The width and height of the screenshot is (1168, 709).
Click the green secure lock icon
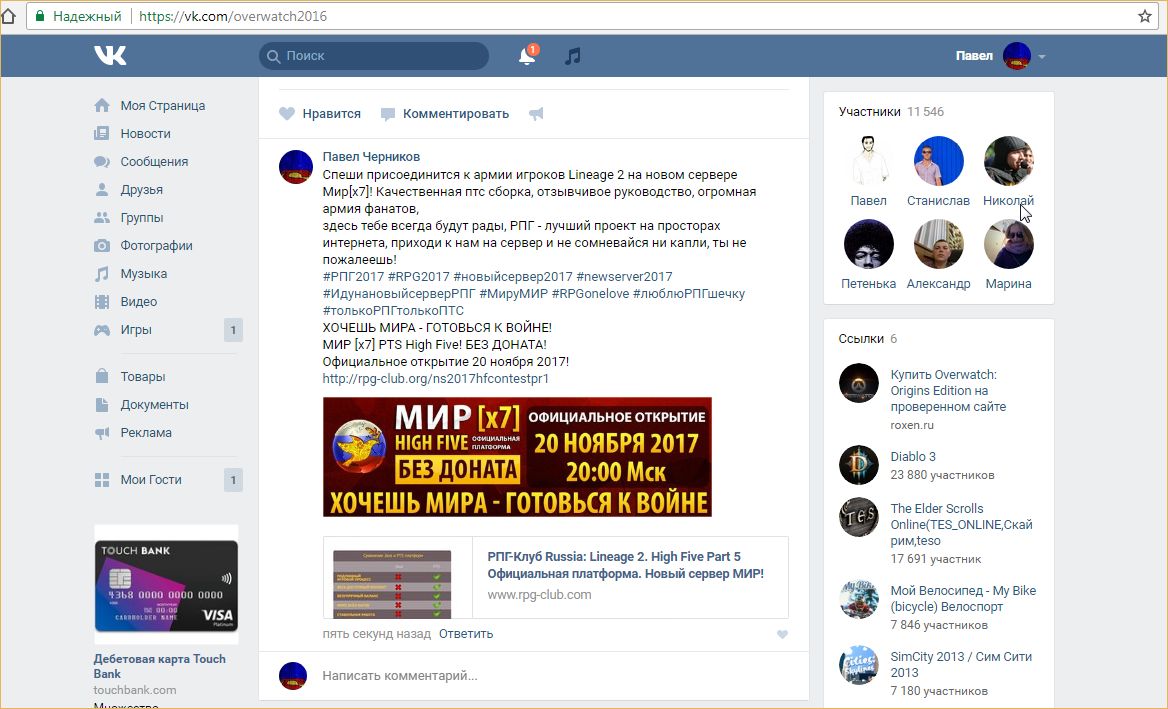(x=39, y=16)
